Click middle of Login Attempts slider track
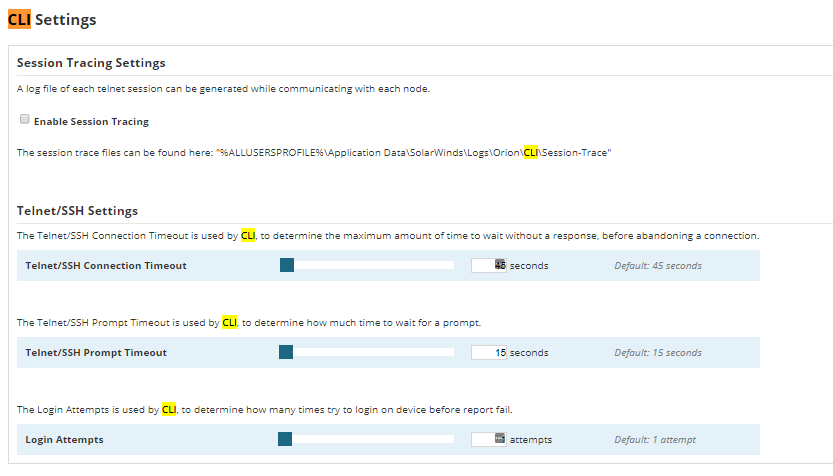The image size is (833, 476). coord(367,439)
